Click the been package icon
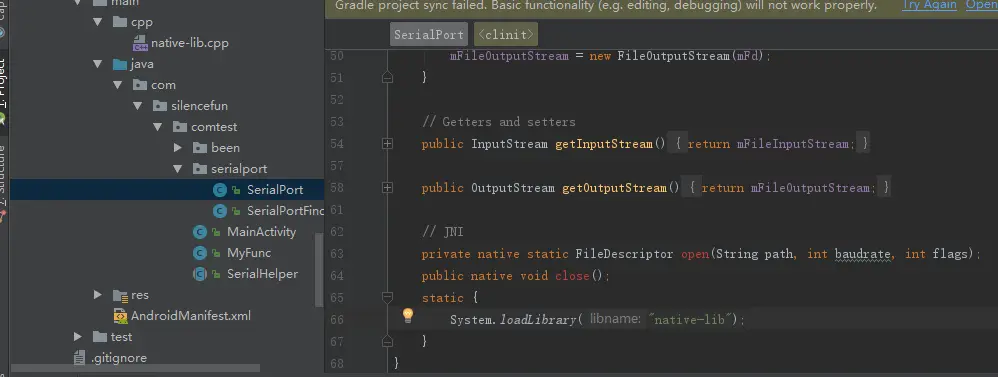This screenshot has height=377, width=998. (x=200, y=148)
